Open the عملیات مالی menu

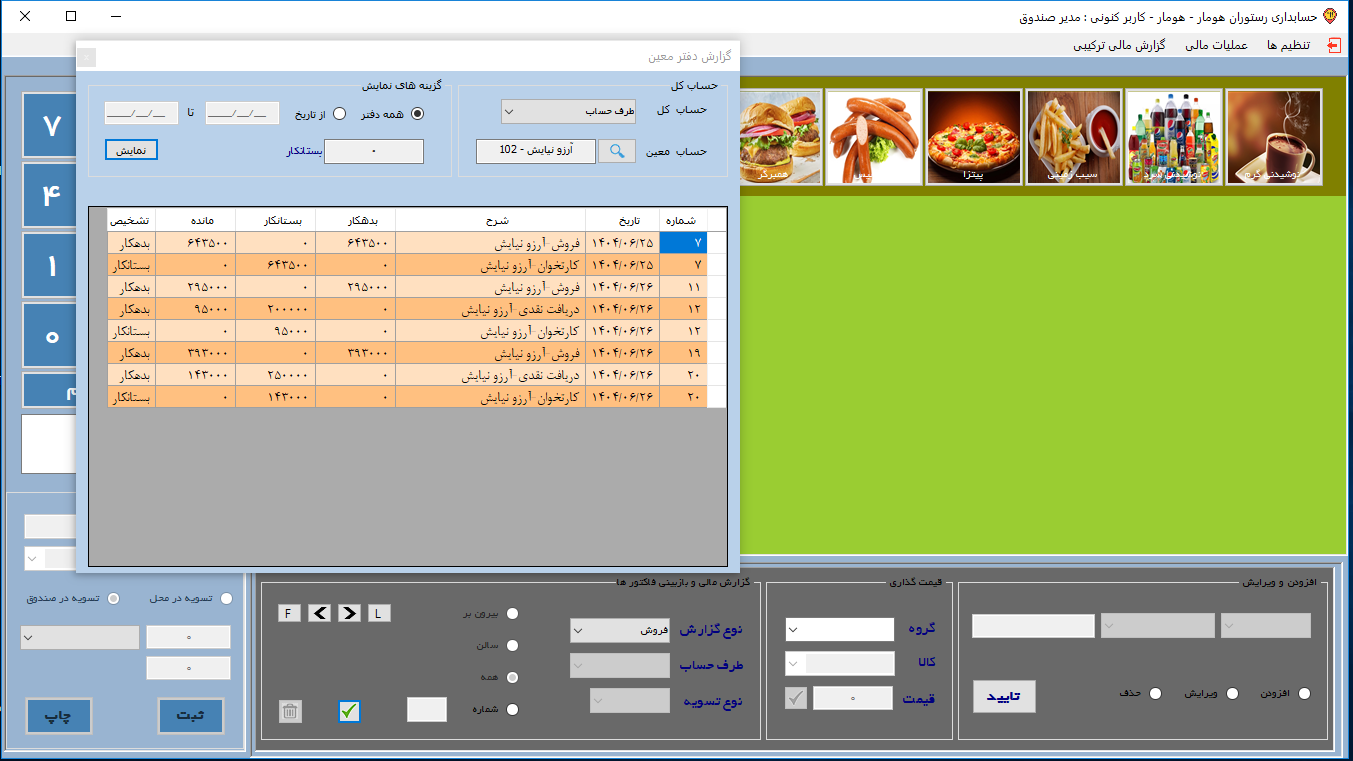click(1216, 45)
